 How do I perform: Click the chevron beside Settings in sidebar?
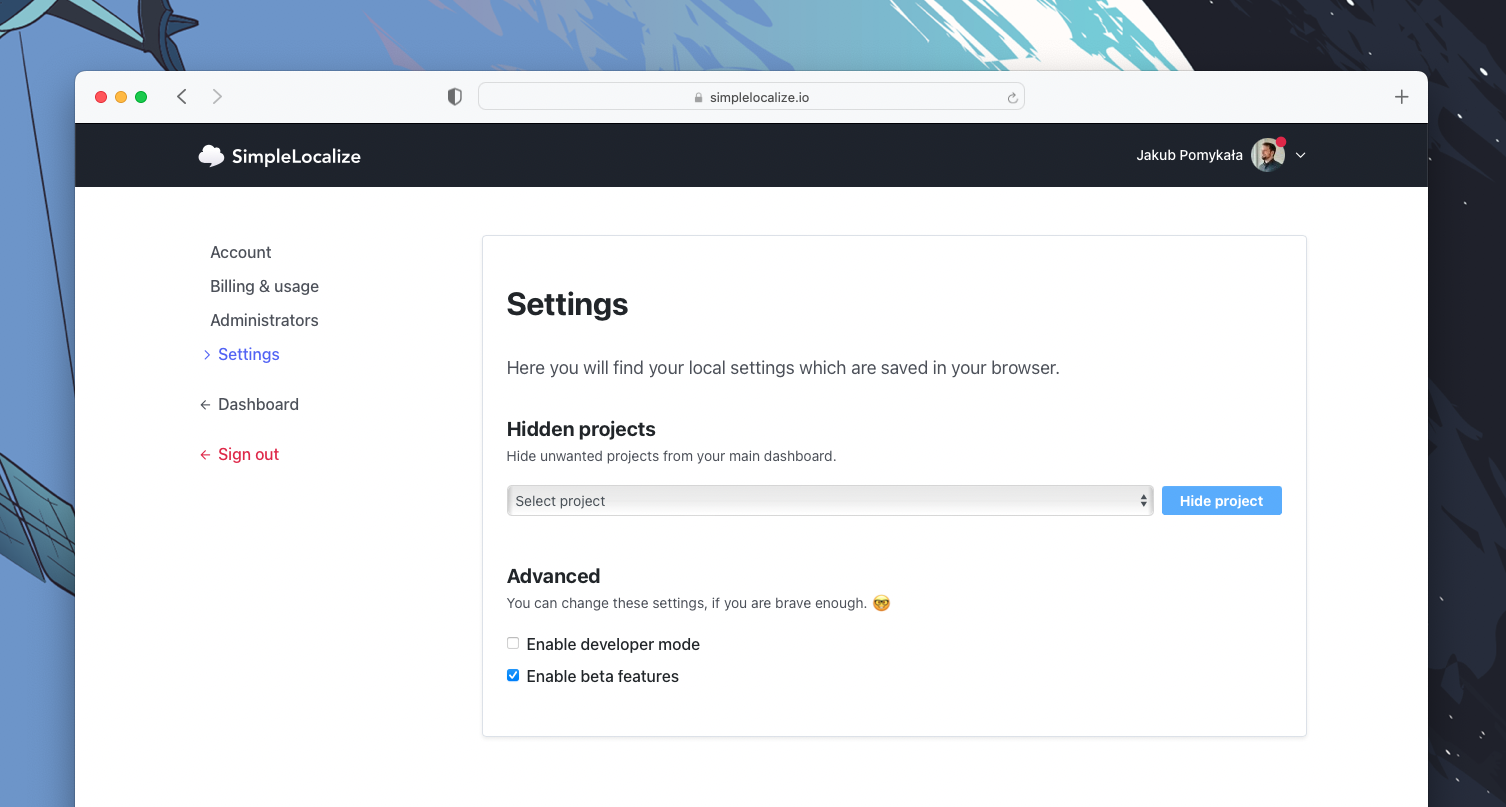206,354
